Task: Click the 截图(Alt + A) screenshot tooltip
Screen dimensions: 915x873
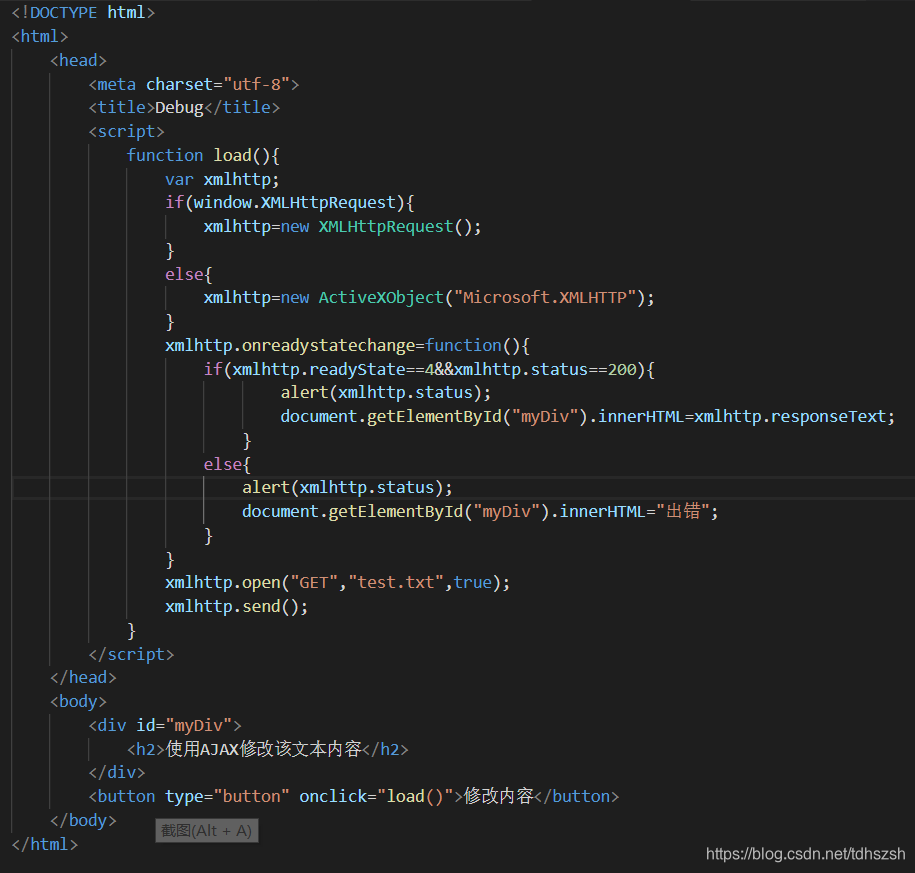Action: (207, 831)
